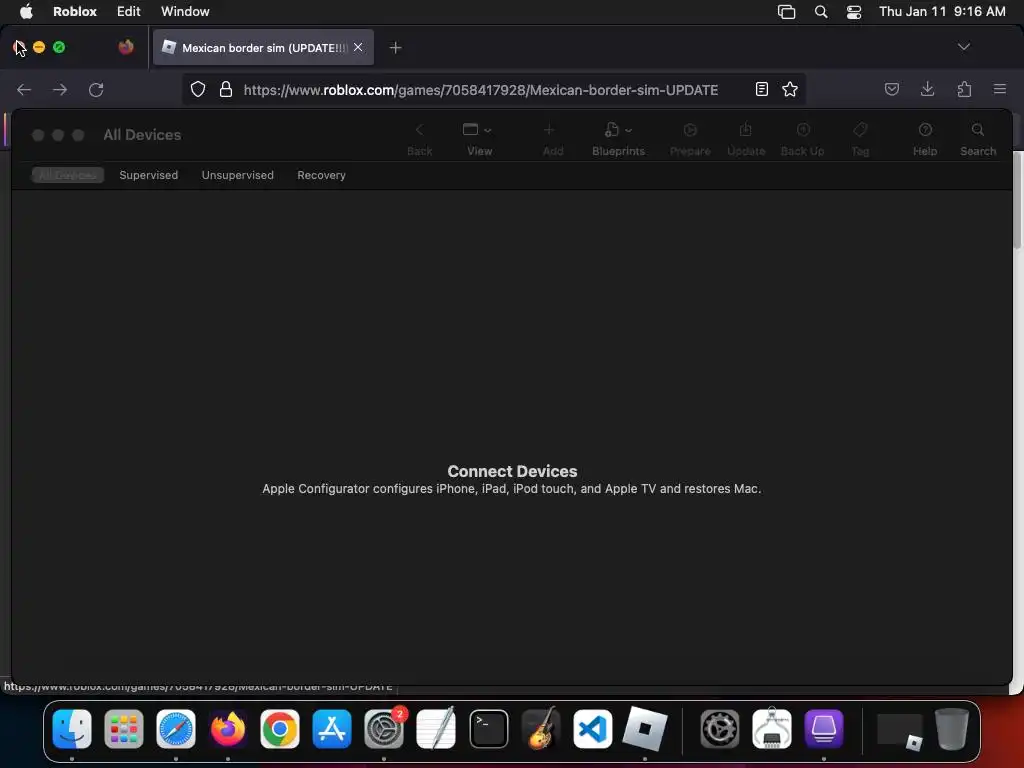Open TextEdit from the Dock
This screenshot has width=1024, height=768.
tap(436, 729)
